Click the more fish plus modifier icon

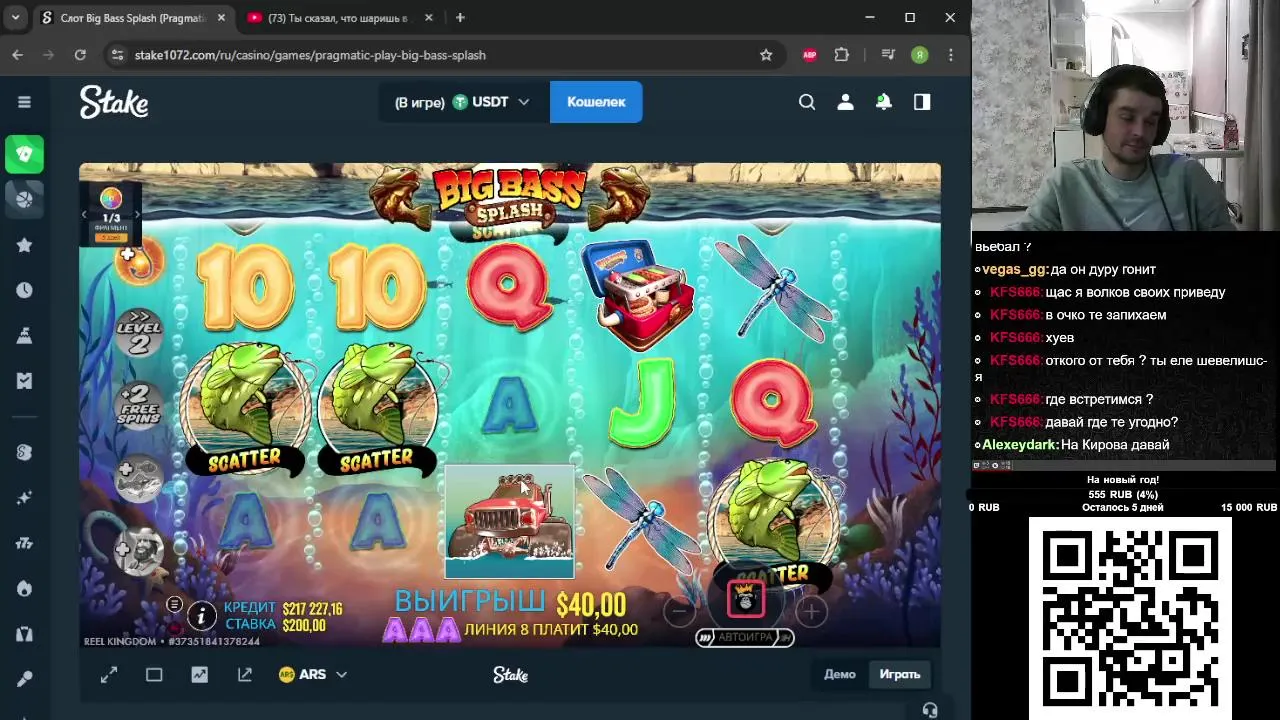138,479
